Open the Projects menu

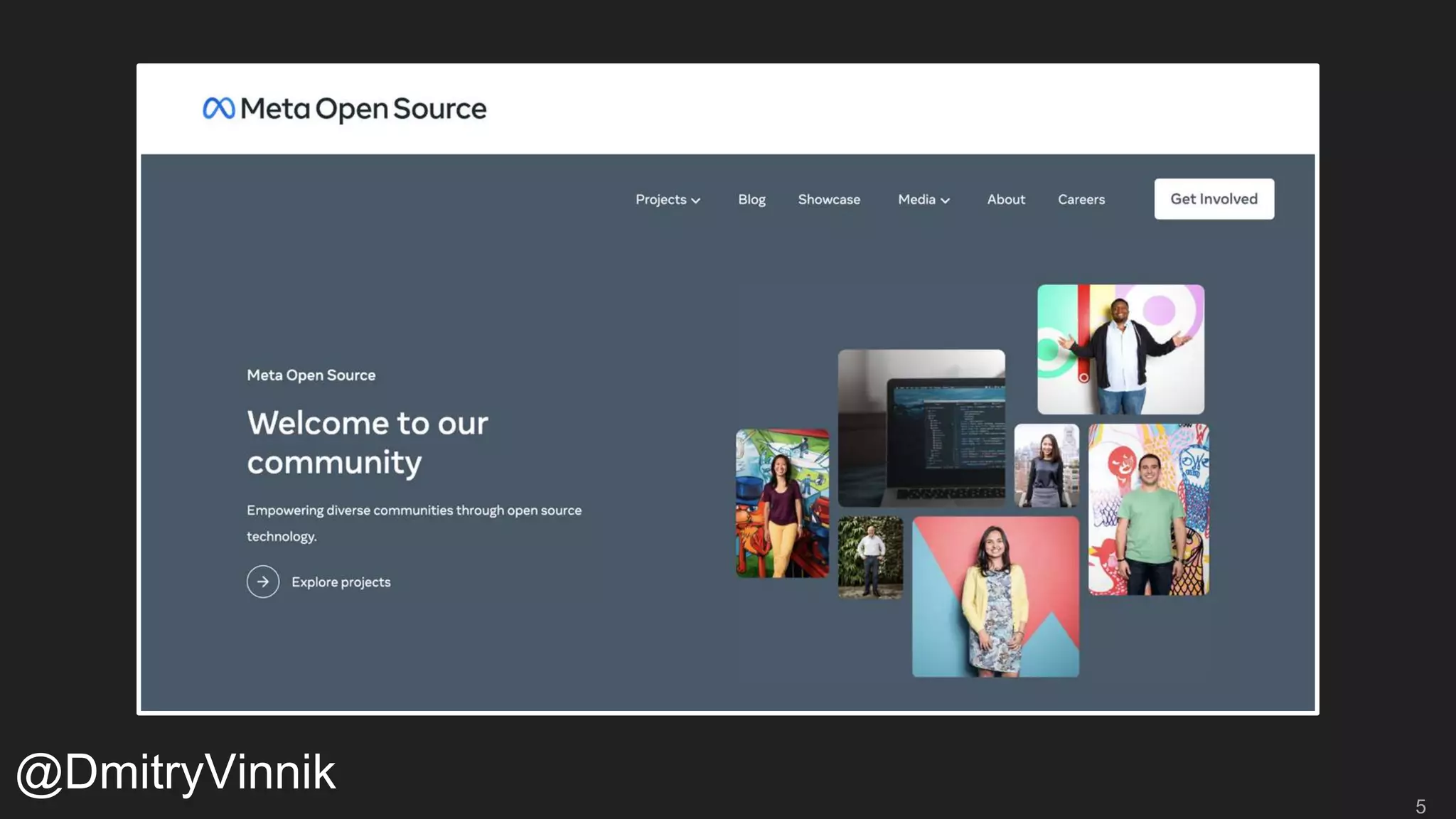[660, 200]
